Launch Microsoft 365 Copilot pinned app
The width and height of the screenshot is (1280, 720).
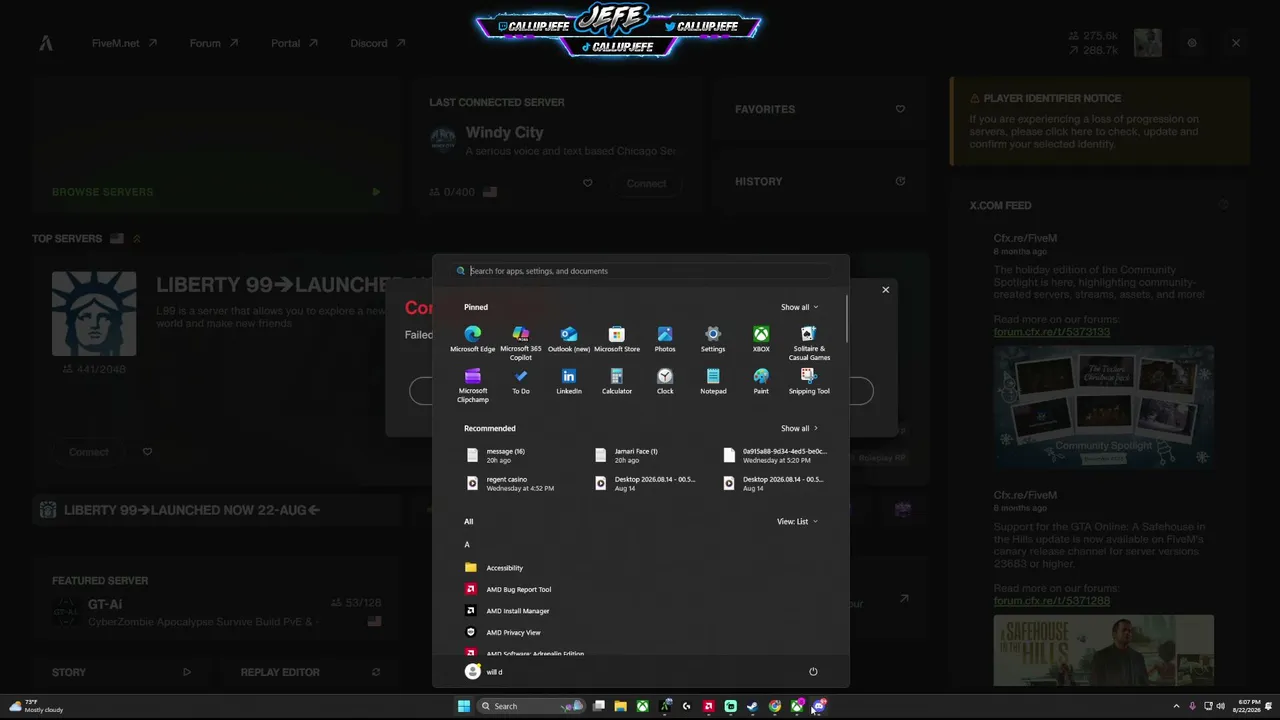pyautogui.click(x=521, y=343)
